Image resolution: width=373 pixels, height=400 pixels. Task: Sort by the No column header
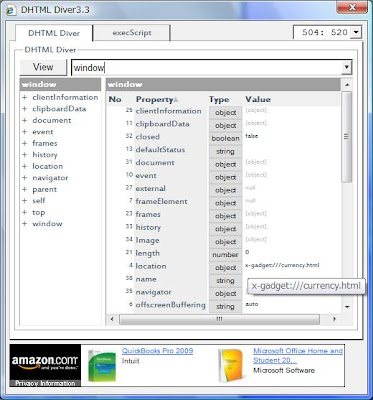point(115,99)
